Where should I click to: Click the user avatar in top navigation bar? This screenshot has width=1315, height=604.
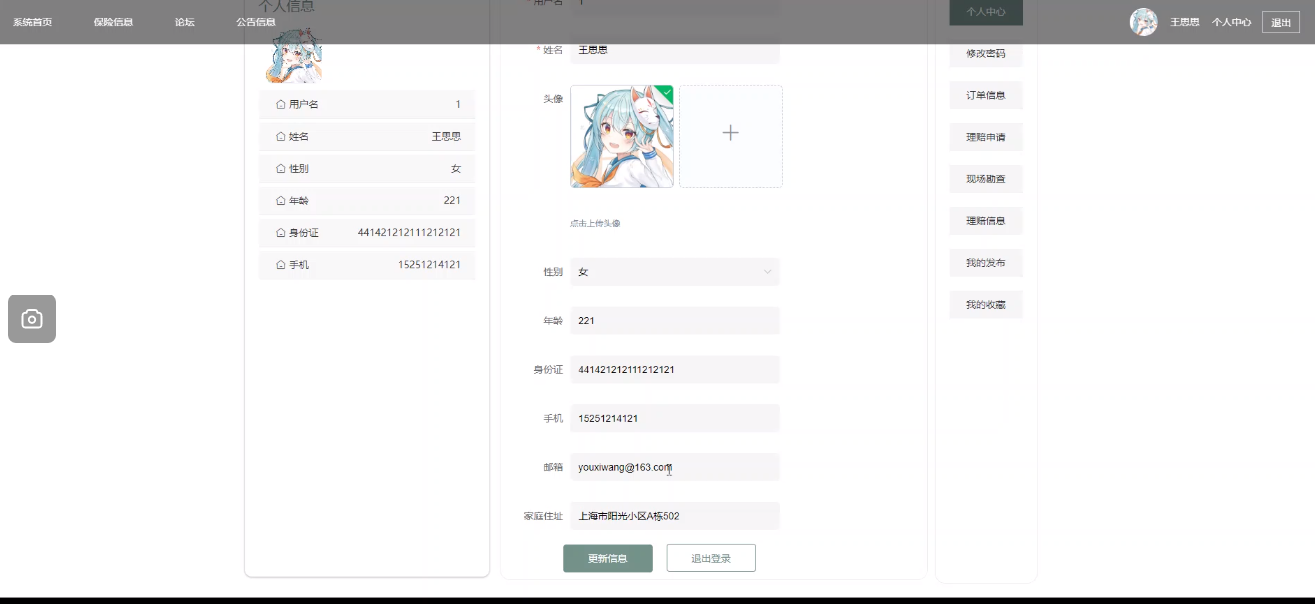click(1143, 22)
